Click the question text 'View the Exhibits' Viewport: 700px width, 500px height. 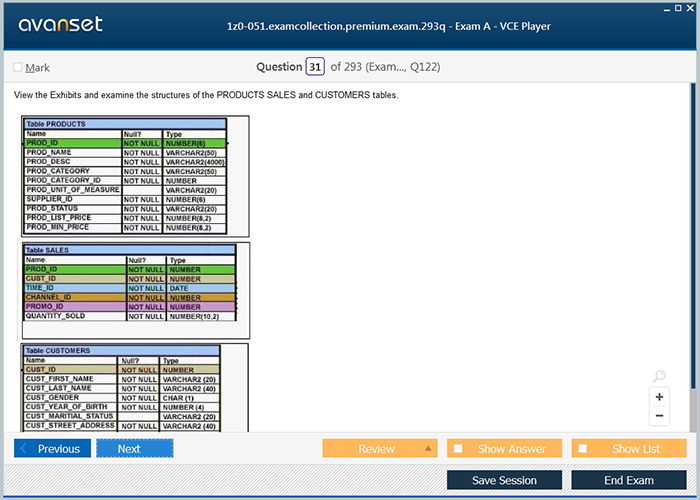point(48,95)
